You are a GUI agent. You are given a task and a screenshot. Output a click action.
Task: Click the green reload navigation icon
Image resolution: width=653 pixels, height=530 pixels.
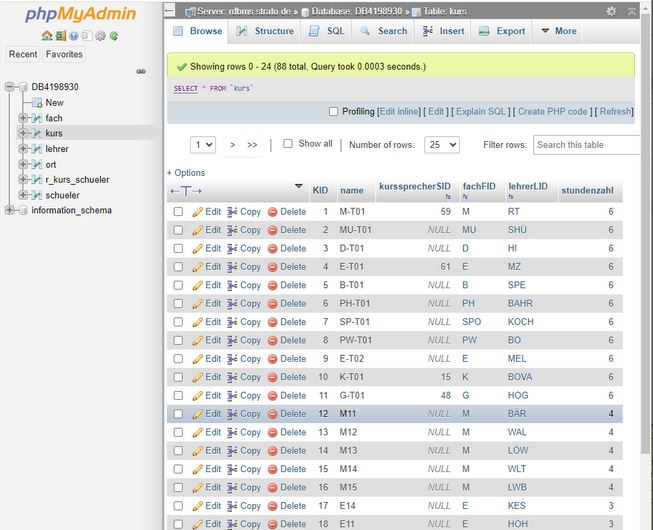(114, 36)
